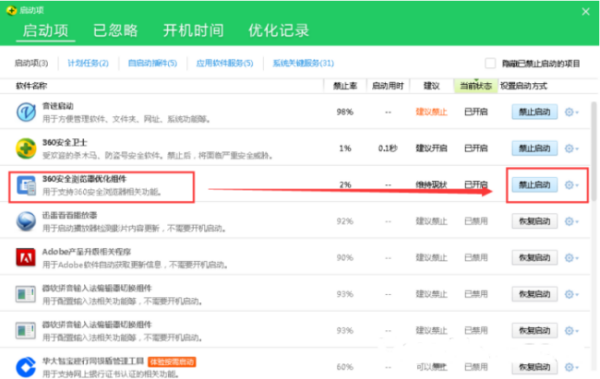Open gear dropdown for 360安全卫士 row
The height and width of the screenshot is (379, 600).
point(572,148)
